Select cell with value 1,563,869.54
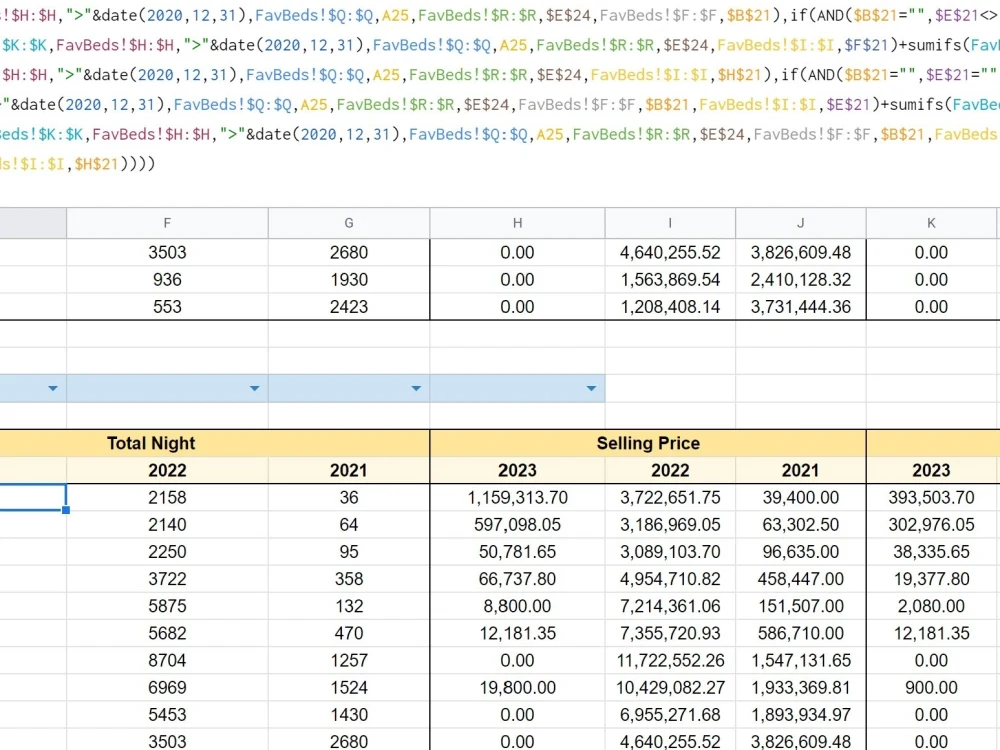 pyautogui.click(x=670, y=279)
